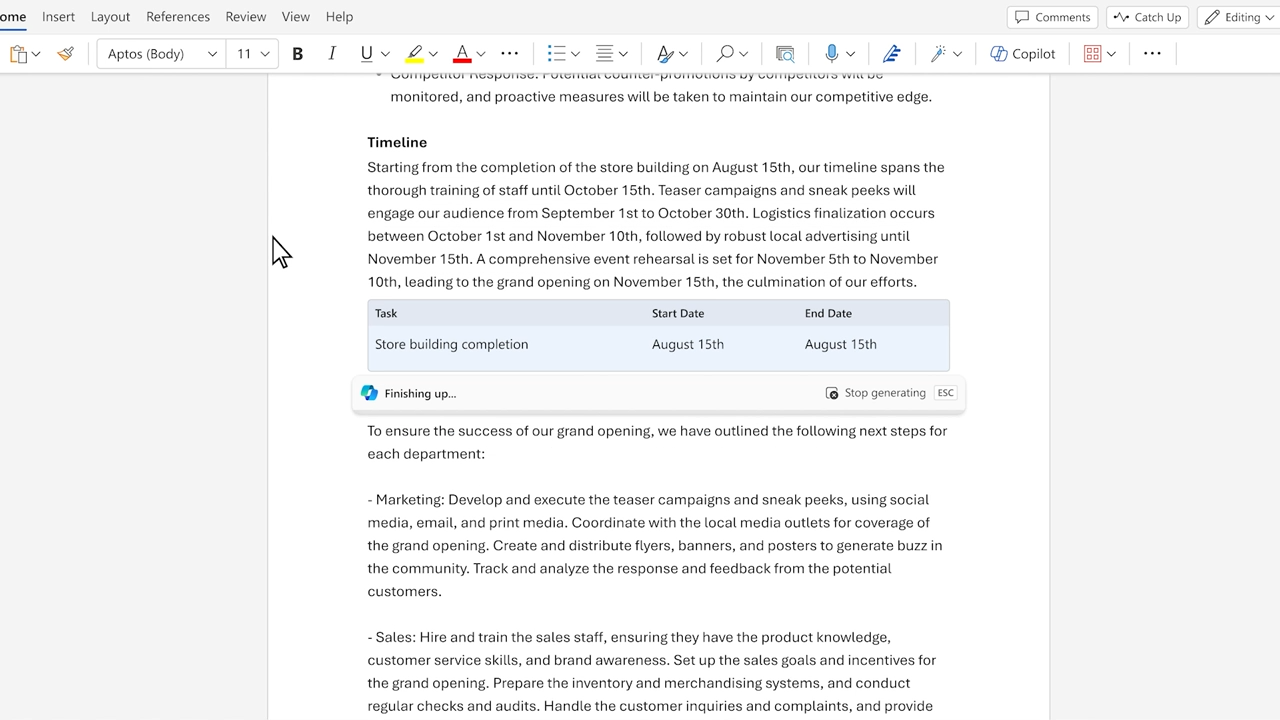The image size is (1280, 720).
Task: Click the Designer magic wand icon
Action: click(x=938, y=54)
